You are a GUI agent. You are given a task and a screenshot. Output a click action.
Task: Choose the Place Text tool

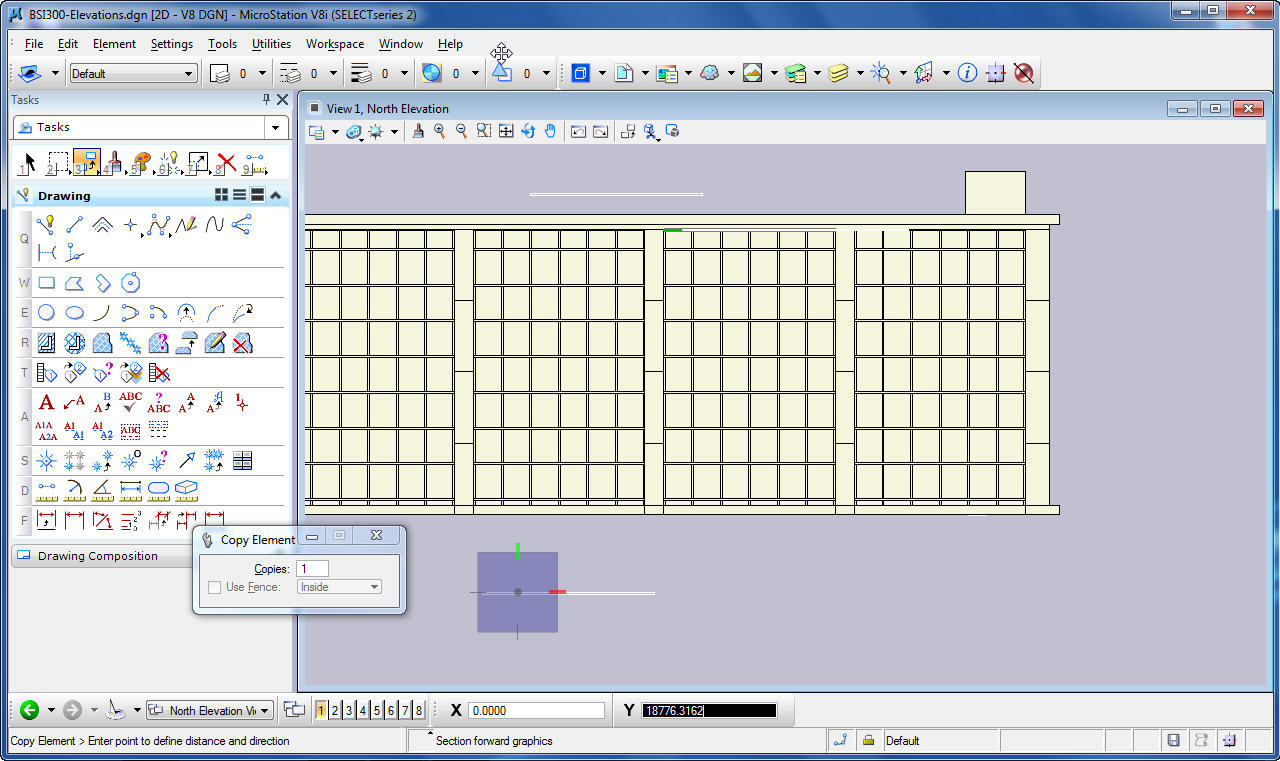click(46, 403)
